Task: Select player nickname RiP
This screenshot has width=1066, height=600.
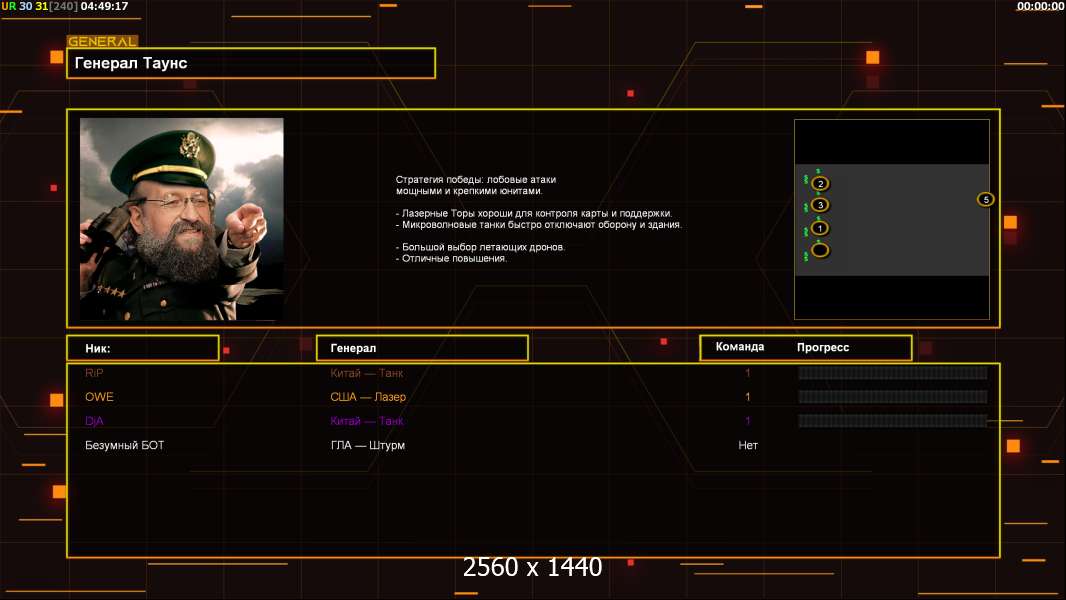Action: pyautogui.click(x=94, y=373)
